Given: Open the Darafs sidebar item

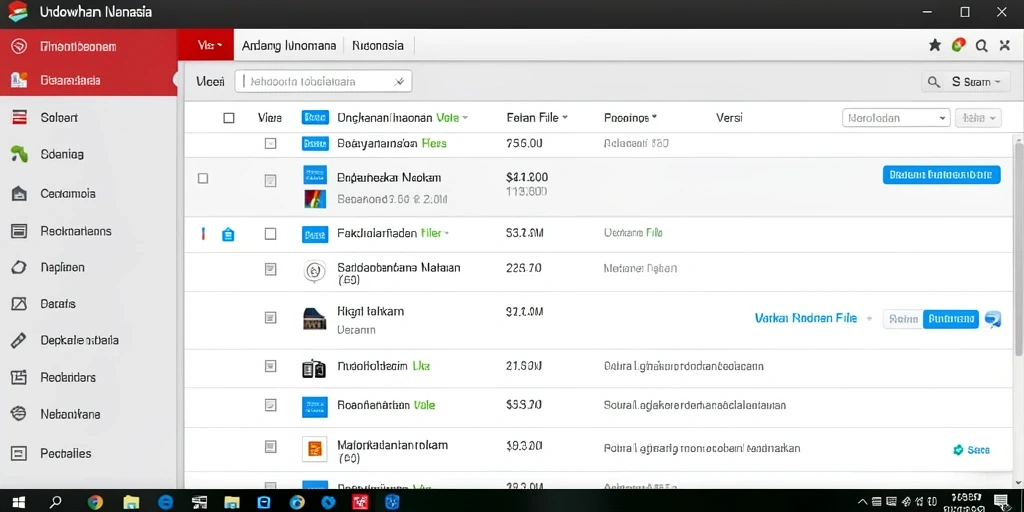Looking at the screenshot, I should (x=57, y=304).
